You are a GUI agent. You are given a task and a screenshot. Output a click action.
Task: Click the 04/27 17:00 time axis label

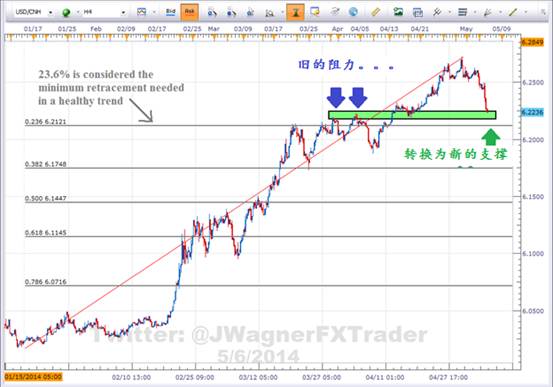448,377
